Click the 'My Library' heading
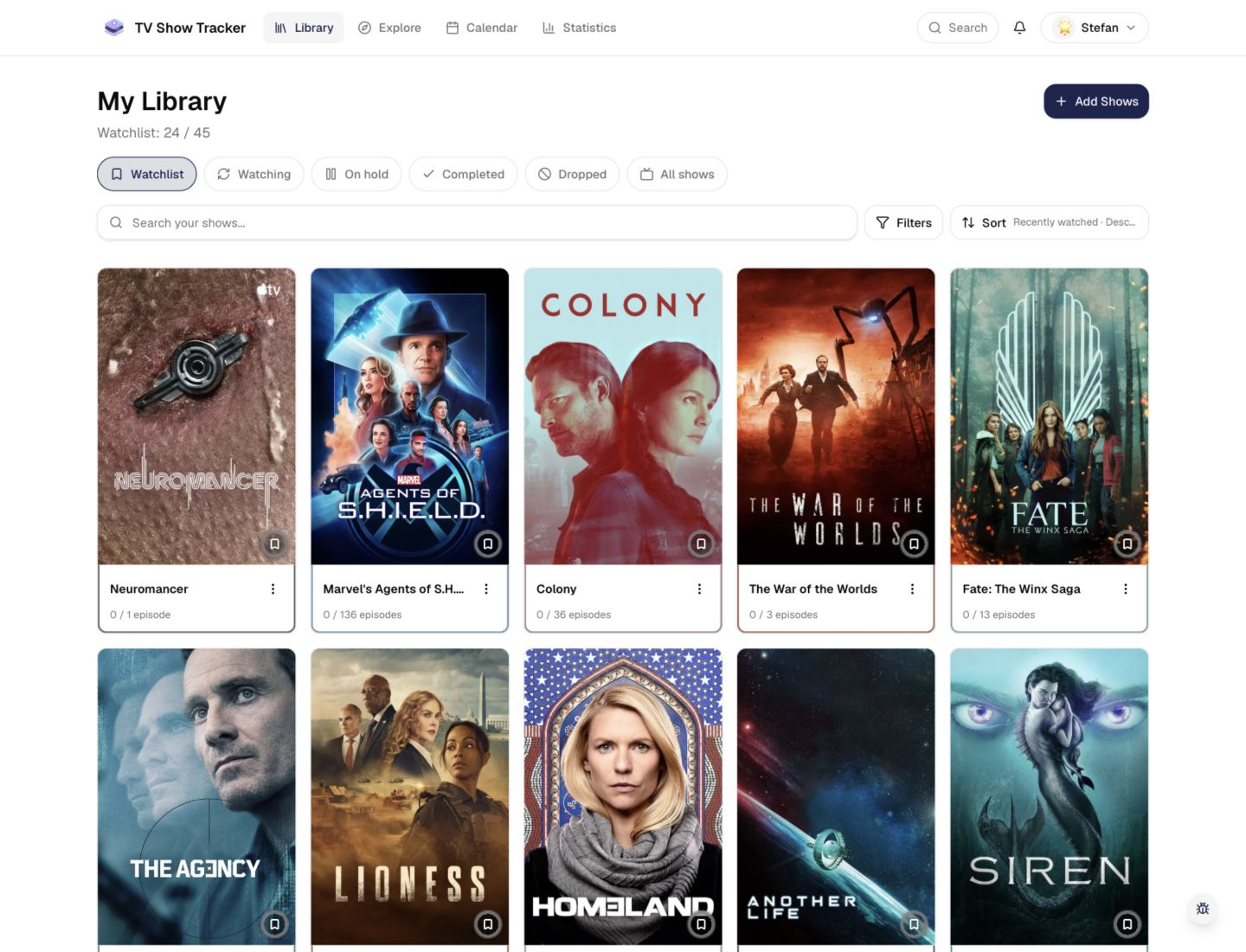The height and width of the screenshot is (952, 1246). click(x=162, y=101)
